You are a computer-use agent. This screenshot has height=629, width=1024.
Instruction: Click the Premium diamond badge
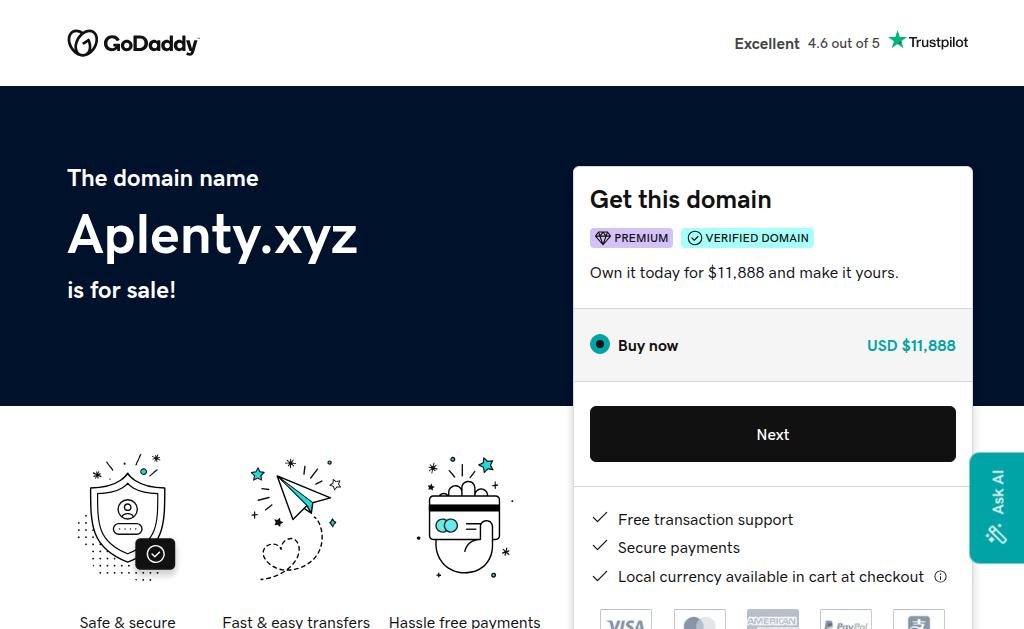pos(631,238)
